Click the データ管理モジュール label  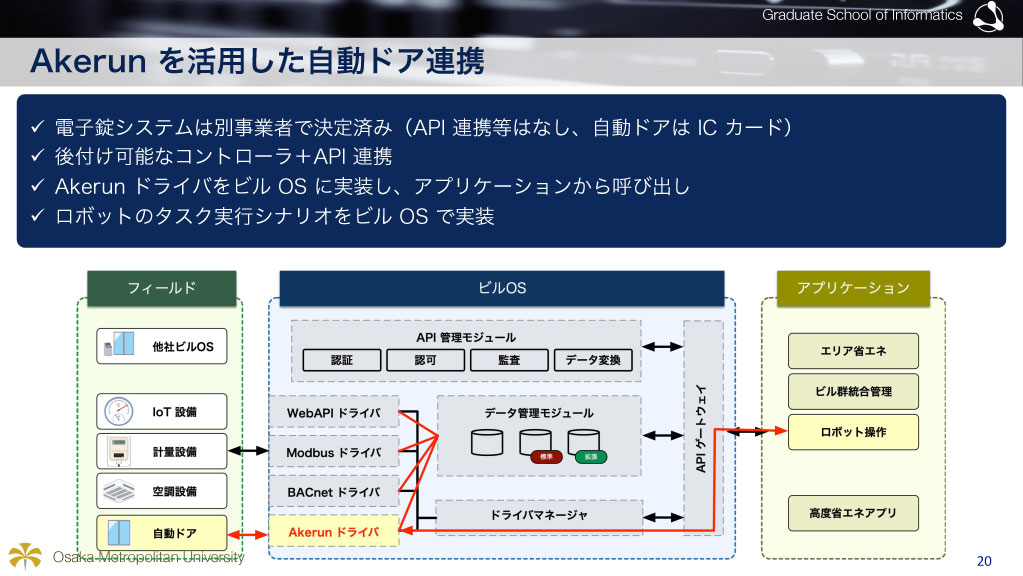pyautogui.click(x=539, y=413)
